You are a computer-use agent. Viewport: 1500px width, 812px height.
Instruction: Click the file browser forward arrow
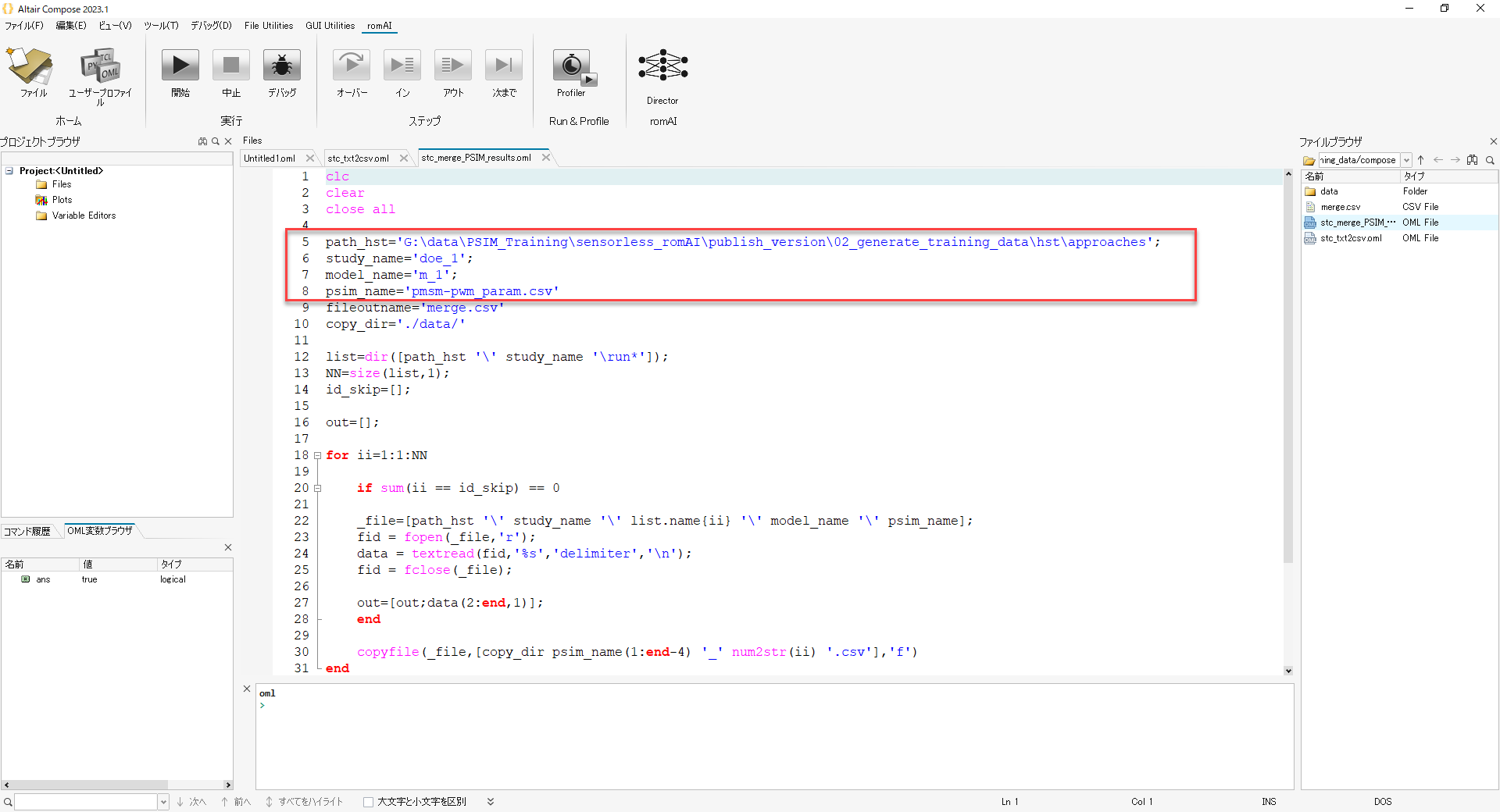1455,160
